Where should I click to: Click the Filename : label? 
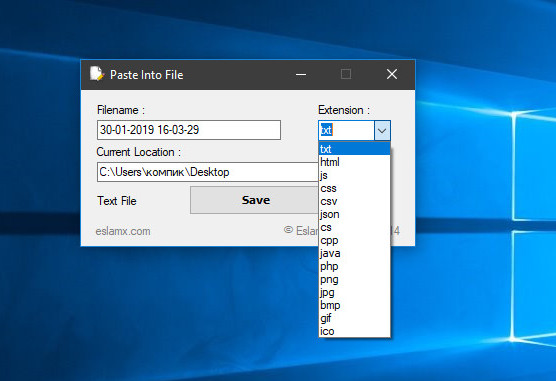(x=121, y=110)
